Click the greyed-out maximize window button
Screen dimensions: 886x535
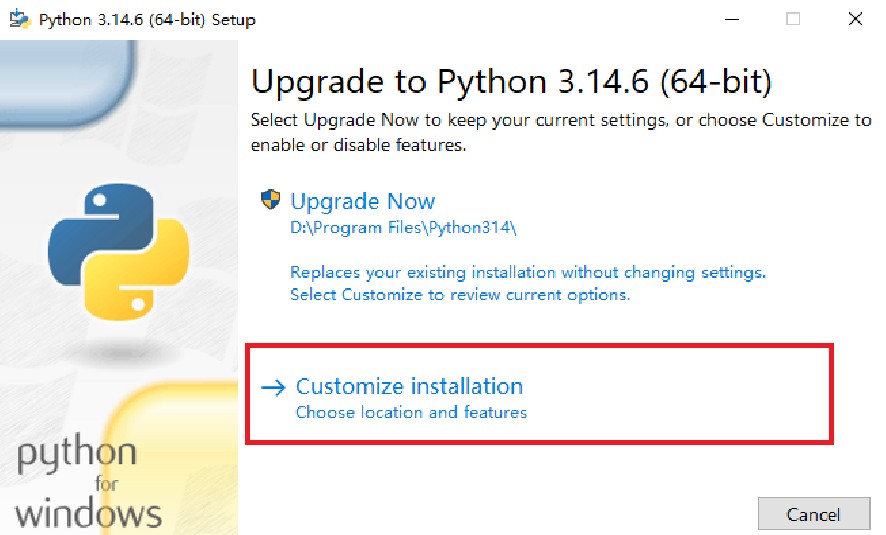click(793, 19)
